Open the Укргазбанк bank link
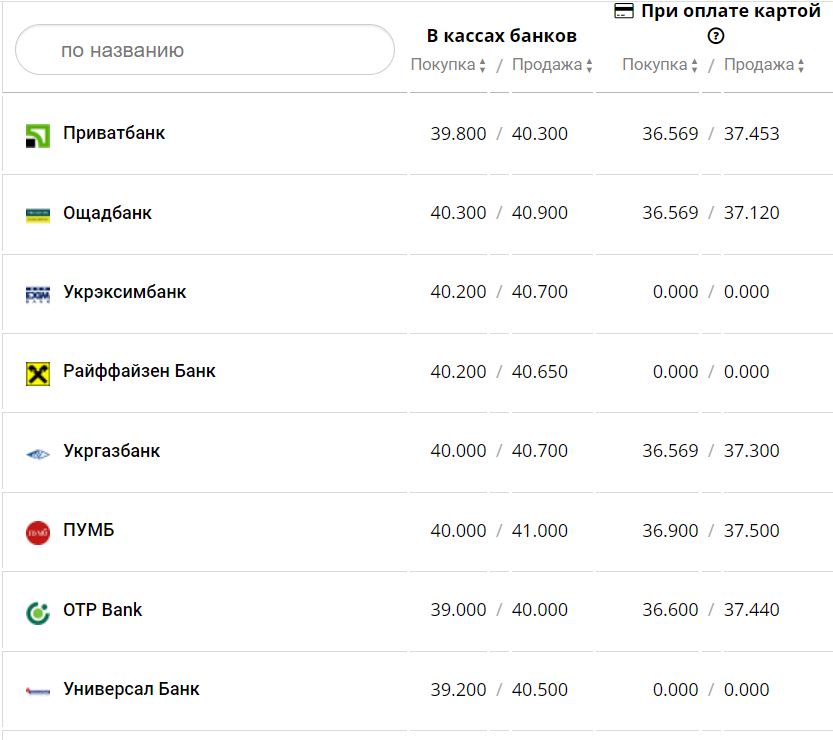This screenshot has width=833, height=740. [x=111, y=451]
